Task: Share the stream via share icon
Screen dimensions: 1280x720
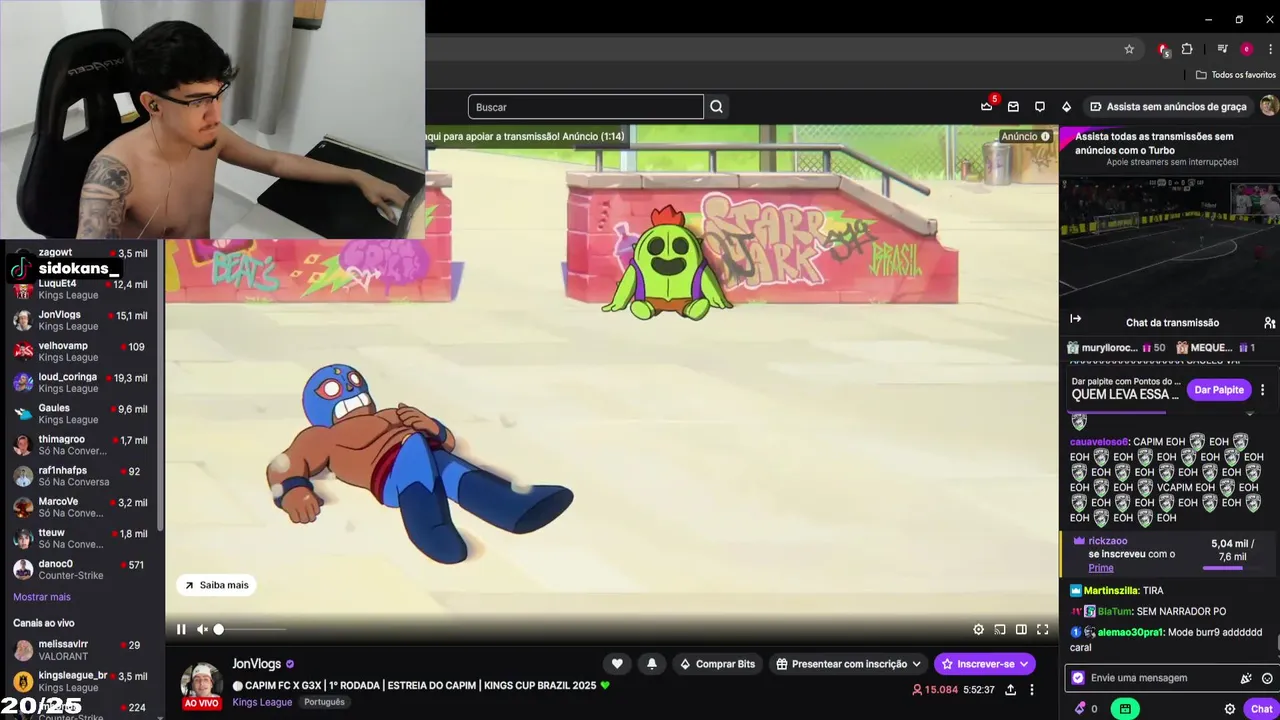Action: [1011, 689]
